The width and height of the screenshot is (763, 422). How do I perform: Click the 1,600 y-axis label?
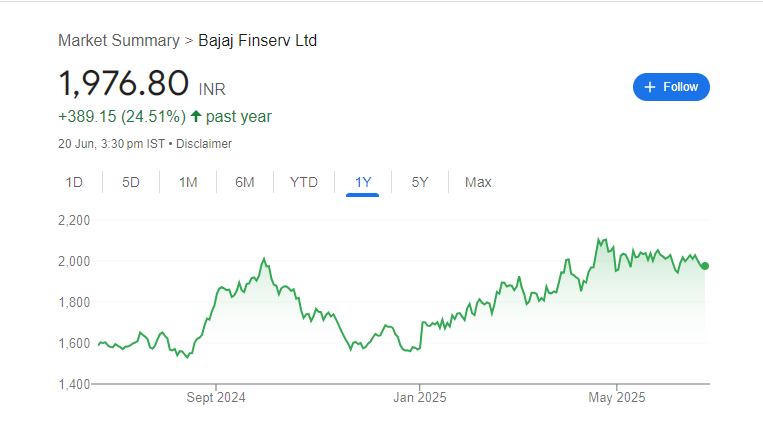(74, 344)
